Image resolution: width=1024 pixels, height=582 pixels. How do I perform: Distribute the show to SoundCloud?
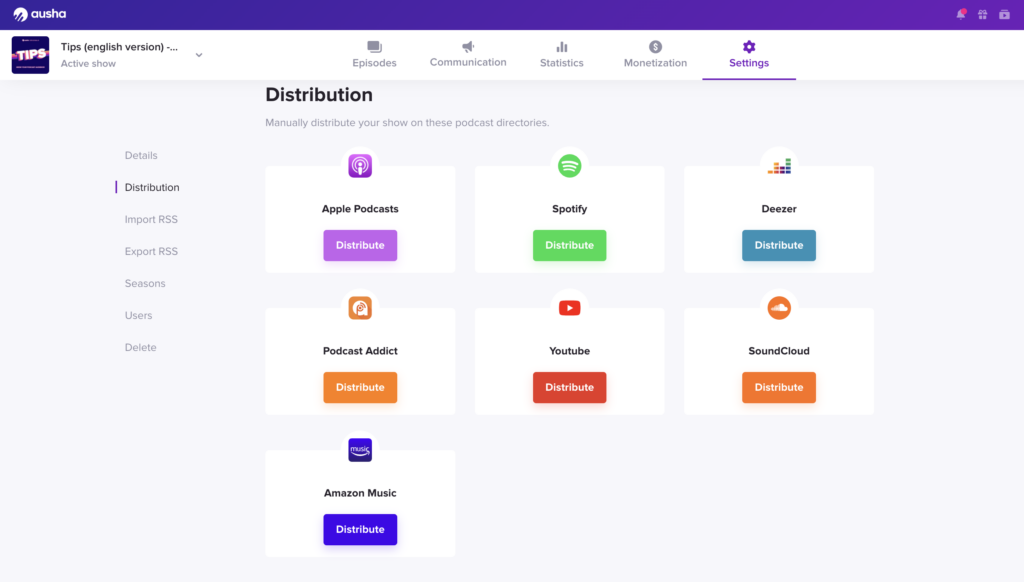(x=779, y=387)
